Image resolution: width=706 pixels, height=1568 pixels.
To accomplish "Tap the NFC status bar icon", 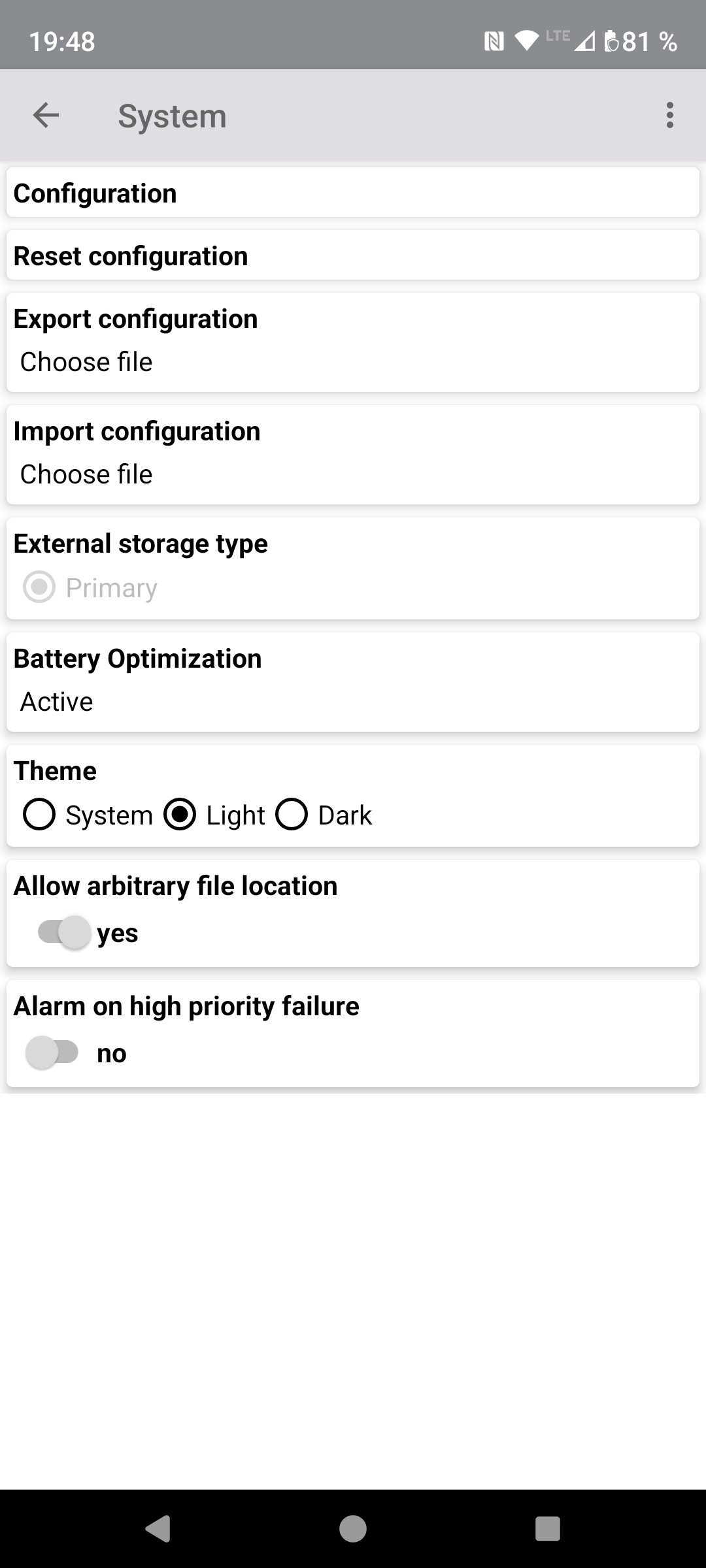I will click(x=494, y=42).
